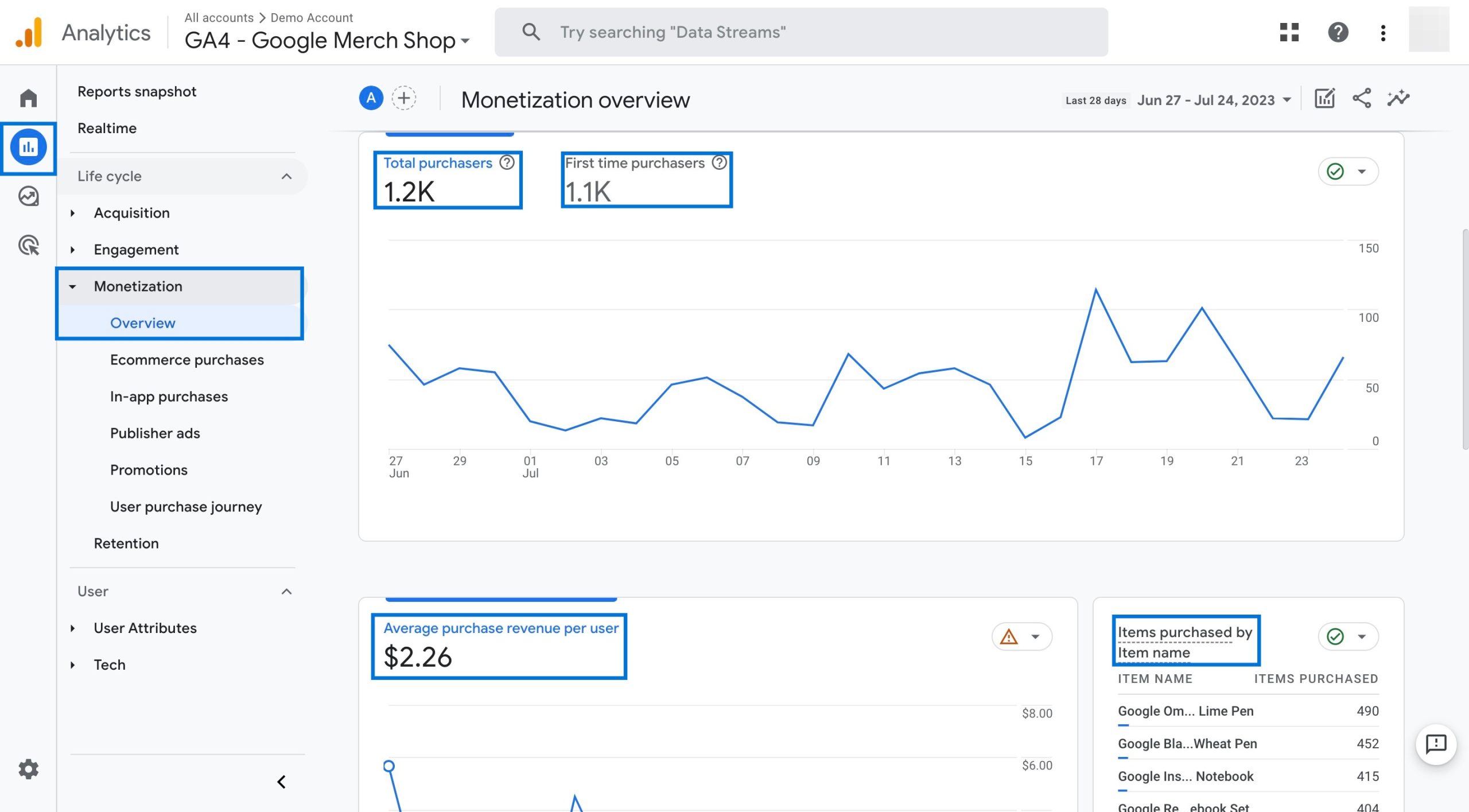Open green check dropdown on Items purchased card
This screenshot has height=812, width=1469.
tap(1348, 636)
